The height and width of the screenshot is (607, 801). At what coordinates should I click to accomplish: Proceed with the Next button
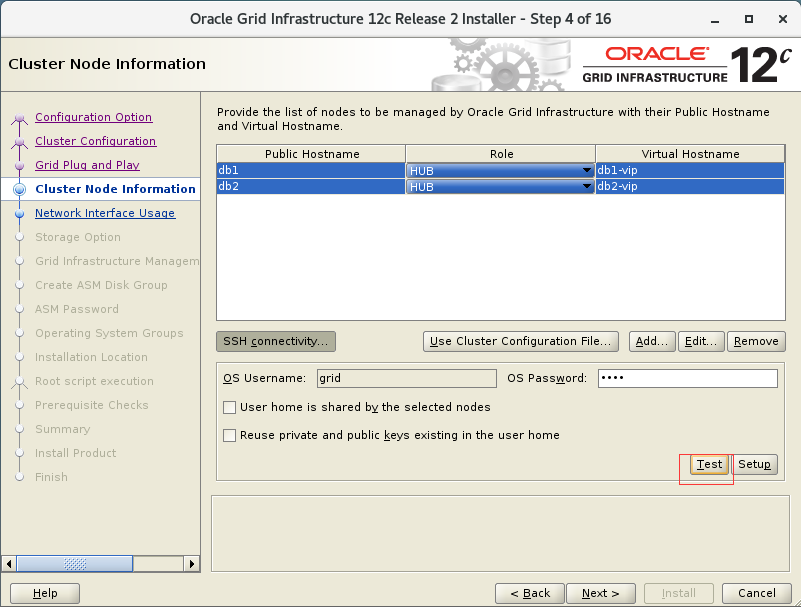coord(601,593)
